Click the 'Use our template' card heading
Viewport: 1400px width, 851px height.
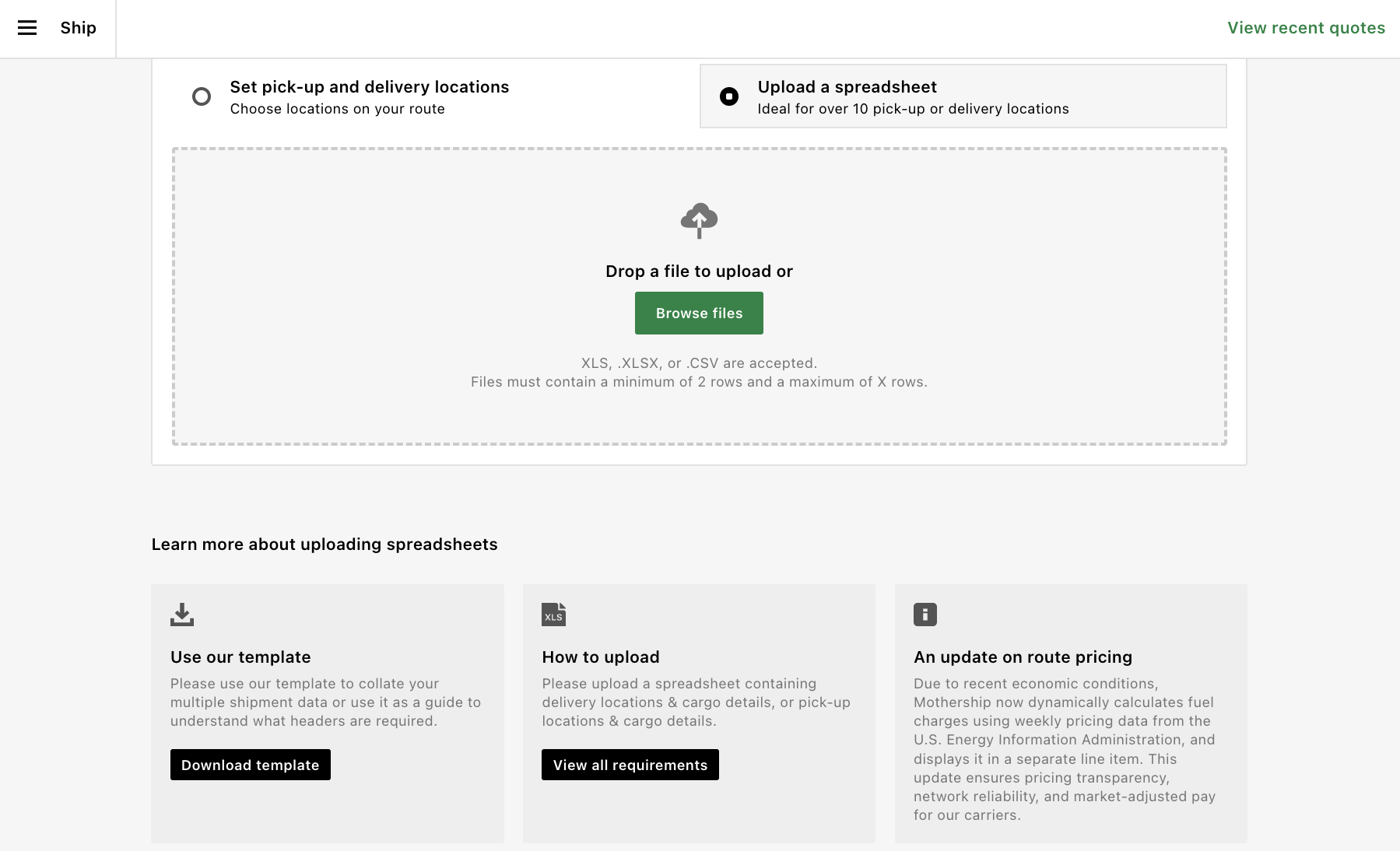click(x=240, y=657)
